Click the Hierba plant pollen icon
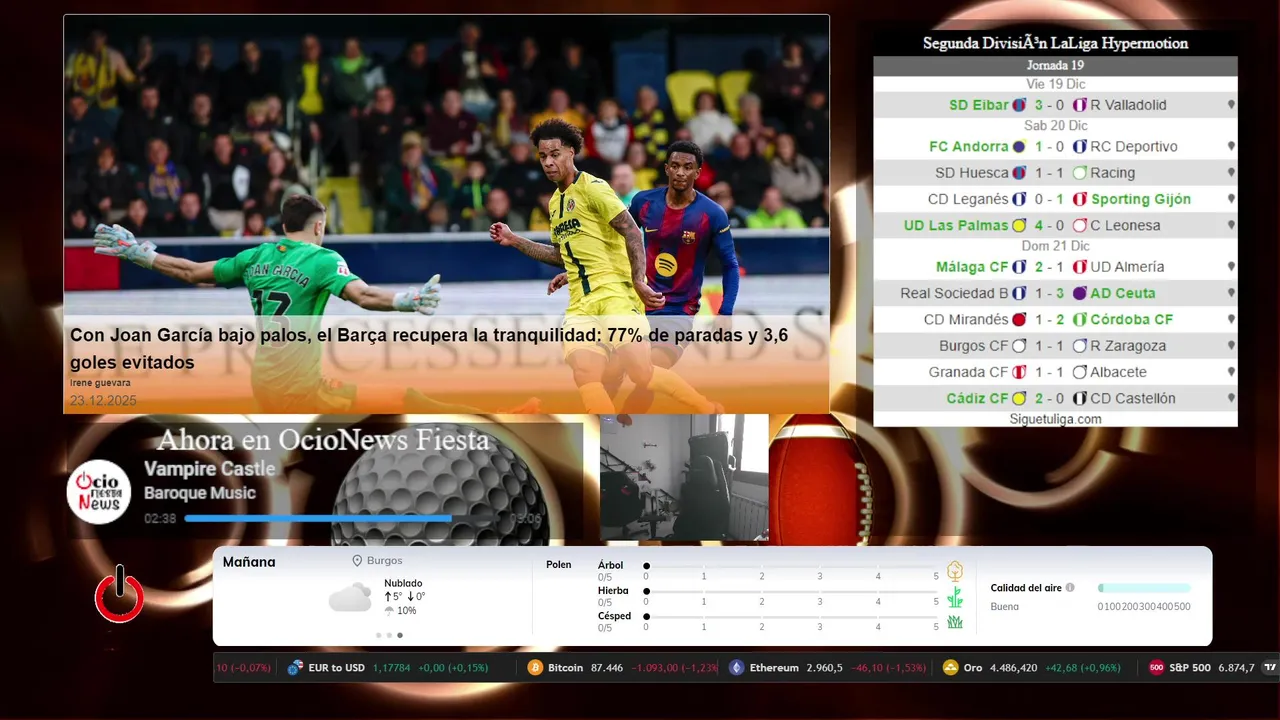Screen dimensions: 1280x720 [x=955, y=597]
